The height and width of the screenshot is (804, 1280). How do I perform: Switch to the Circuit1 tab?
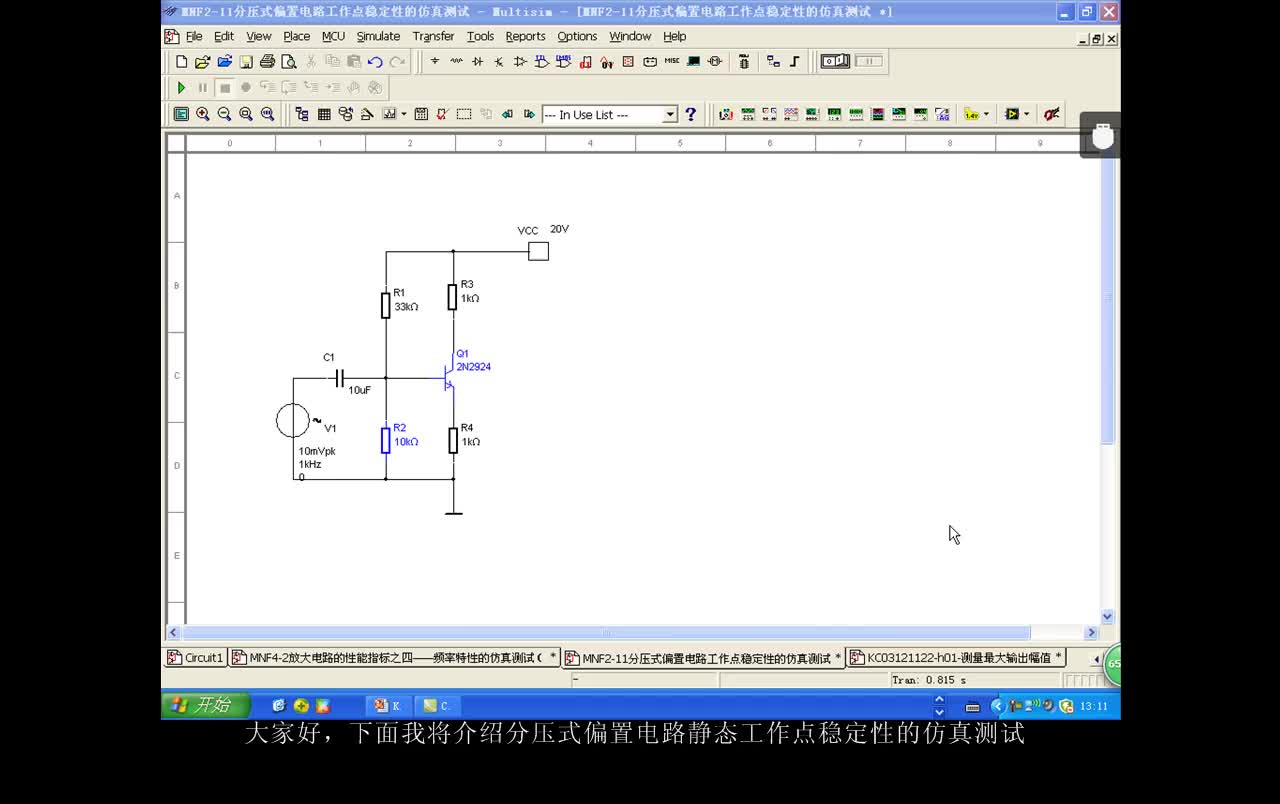tap(196, 658)
